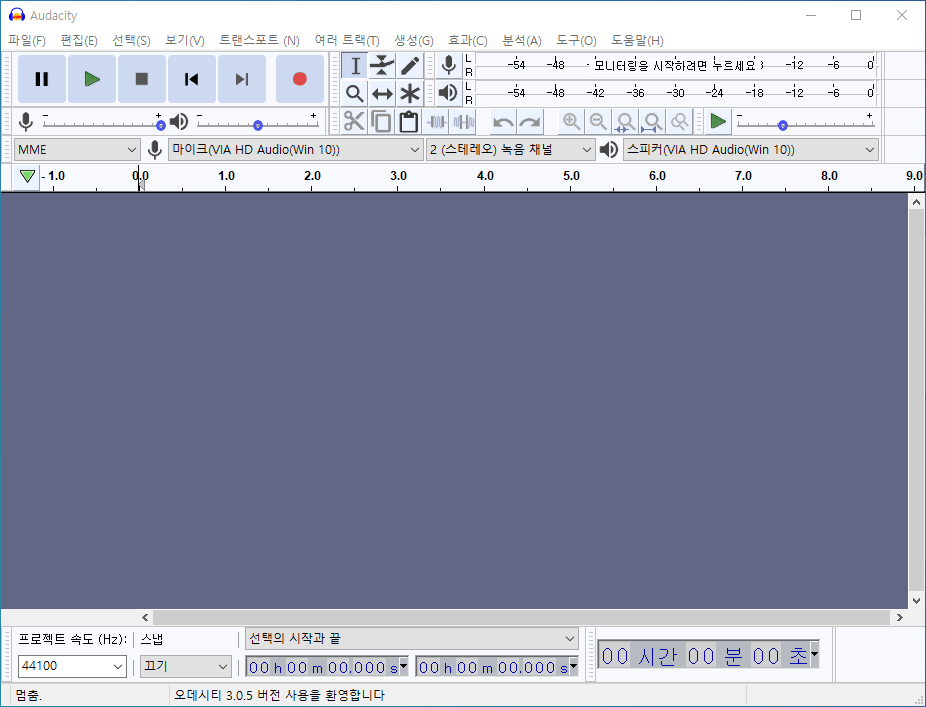Select the Multi-tool asterisk icon

coord(410,93)
